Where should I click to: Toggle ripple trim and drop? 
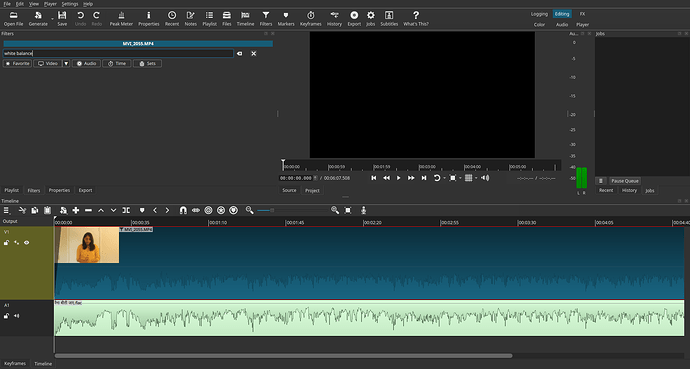[x=209, y=211]
